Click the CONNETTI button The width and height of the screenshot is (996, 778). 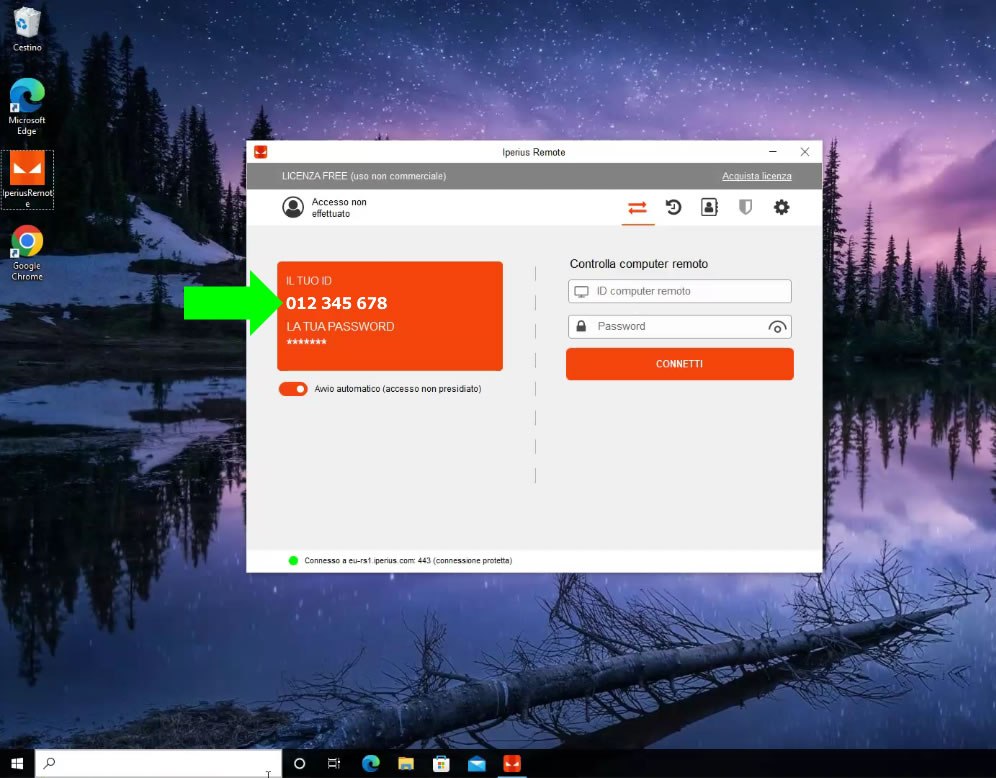coord(680,364)
